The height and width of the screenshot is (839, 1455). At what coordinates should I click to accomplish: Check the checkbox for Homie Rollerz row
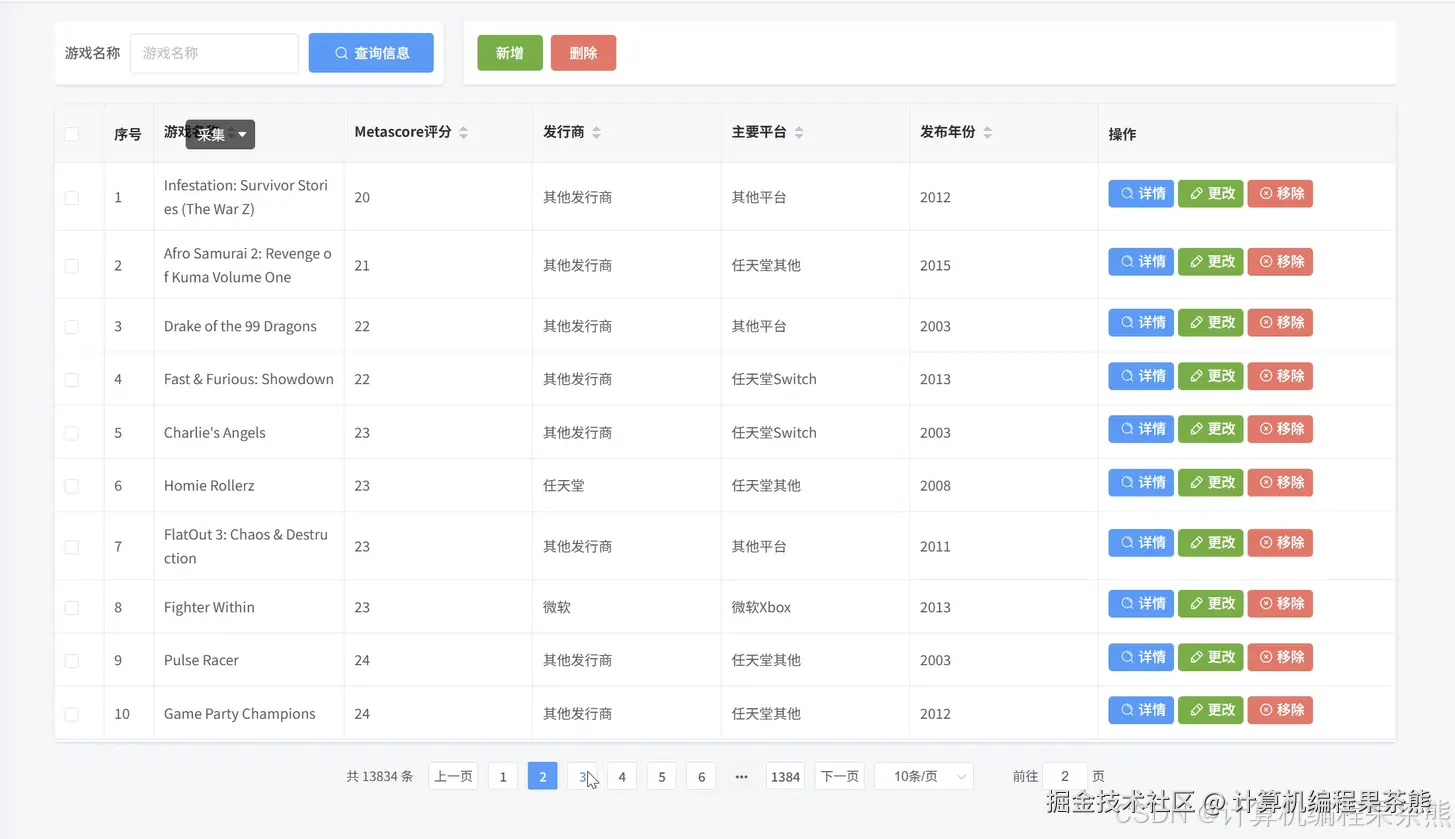[x=71, y=485]
